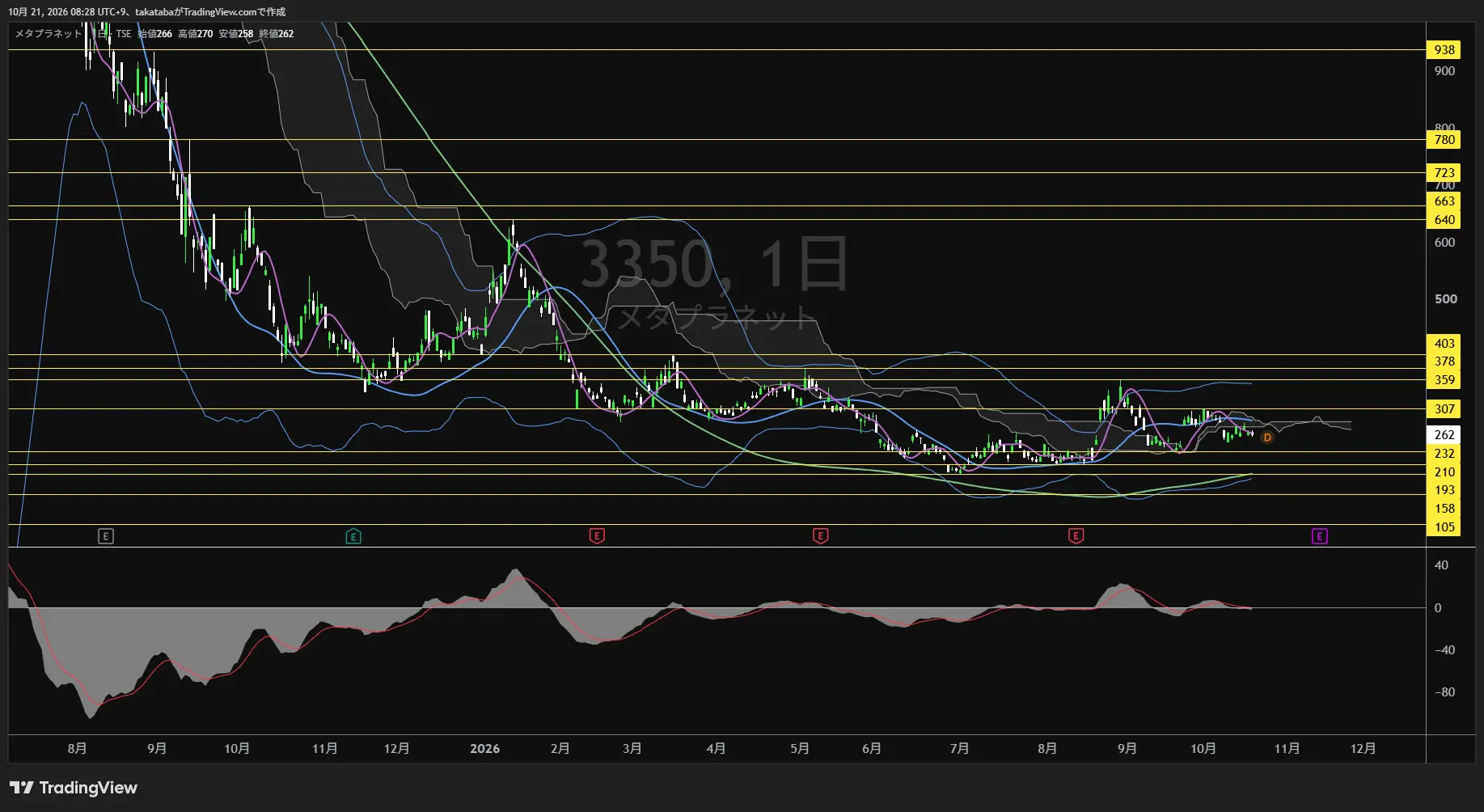Open the red E marker below February
The image size is (1484, 812).
(x=597, y=535)
